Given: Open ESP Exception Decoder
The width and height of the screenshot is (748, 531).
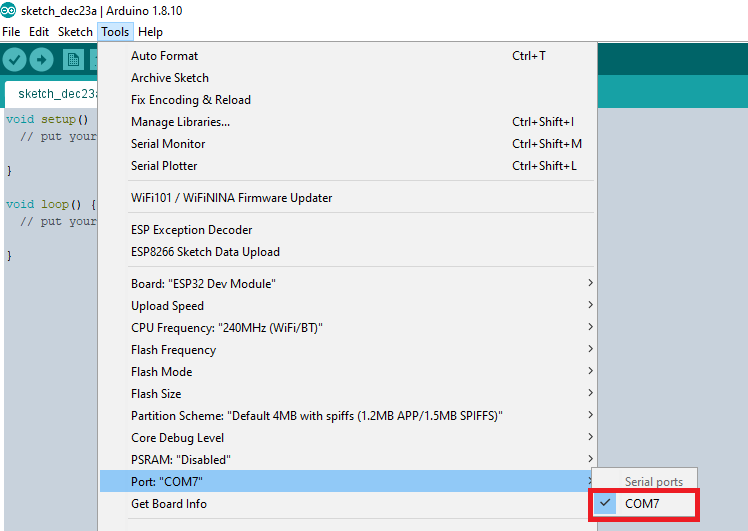Looking at the screenshot, I should [348, 229].
